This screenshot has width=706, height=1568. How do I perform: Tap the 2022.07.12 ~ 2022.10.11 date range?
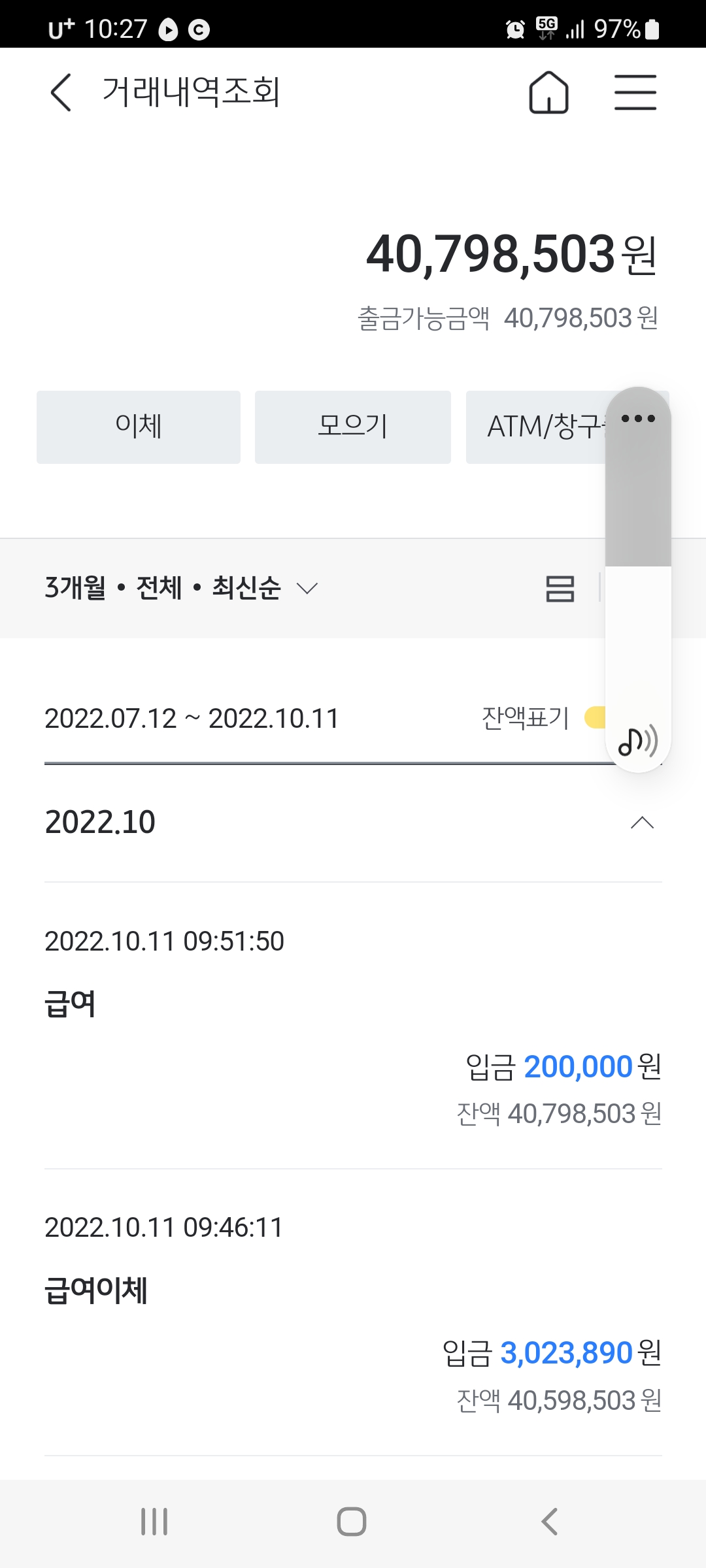point(192,719)
